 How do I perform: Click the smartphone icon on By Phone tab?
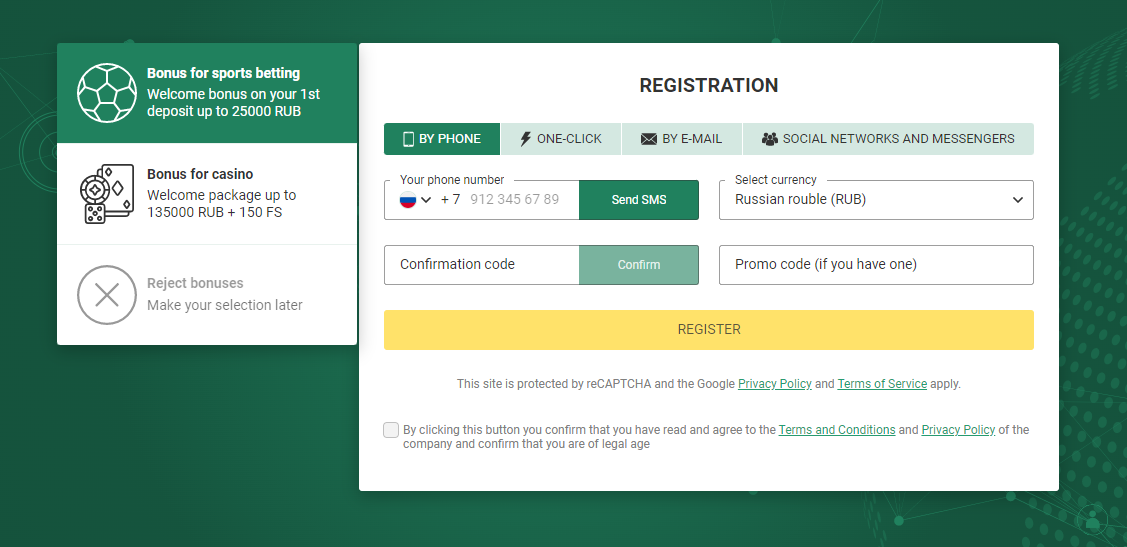click(x=408, y=139)
